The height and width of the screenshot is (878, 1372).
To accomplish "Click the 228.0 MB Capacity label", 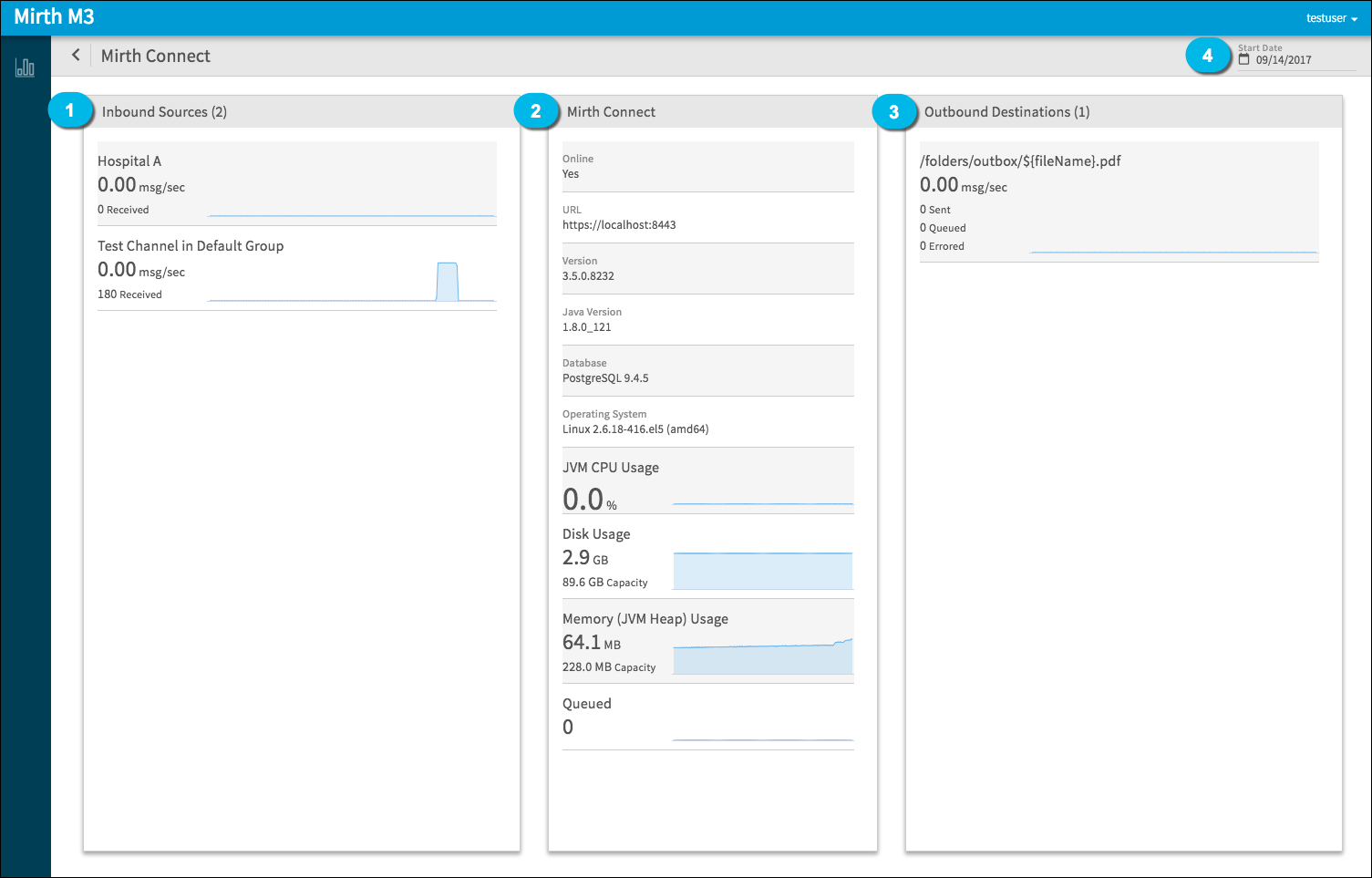I will tap(609, 667).
